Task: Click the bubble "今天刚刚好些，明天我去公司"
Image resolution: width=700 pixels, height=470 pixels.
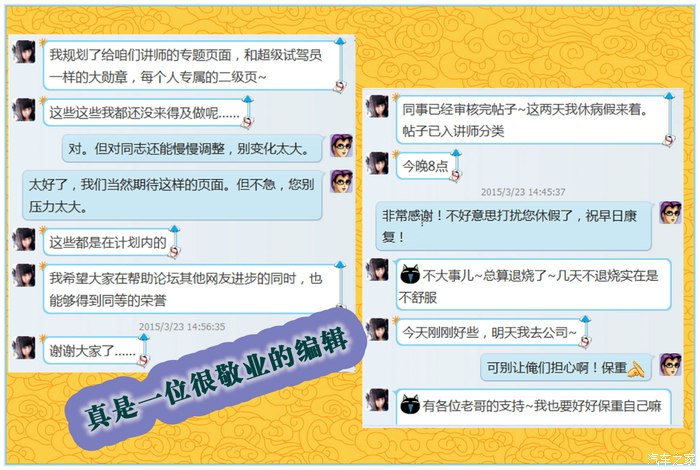Action: [492, 332]
